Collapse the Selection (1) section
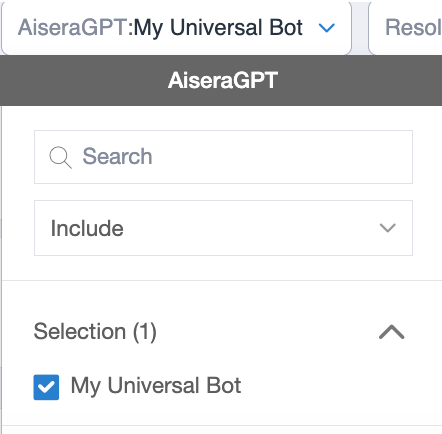The height and width of the screenshot is (434, 442). point(392,332)
